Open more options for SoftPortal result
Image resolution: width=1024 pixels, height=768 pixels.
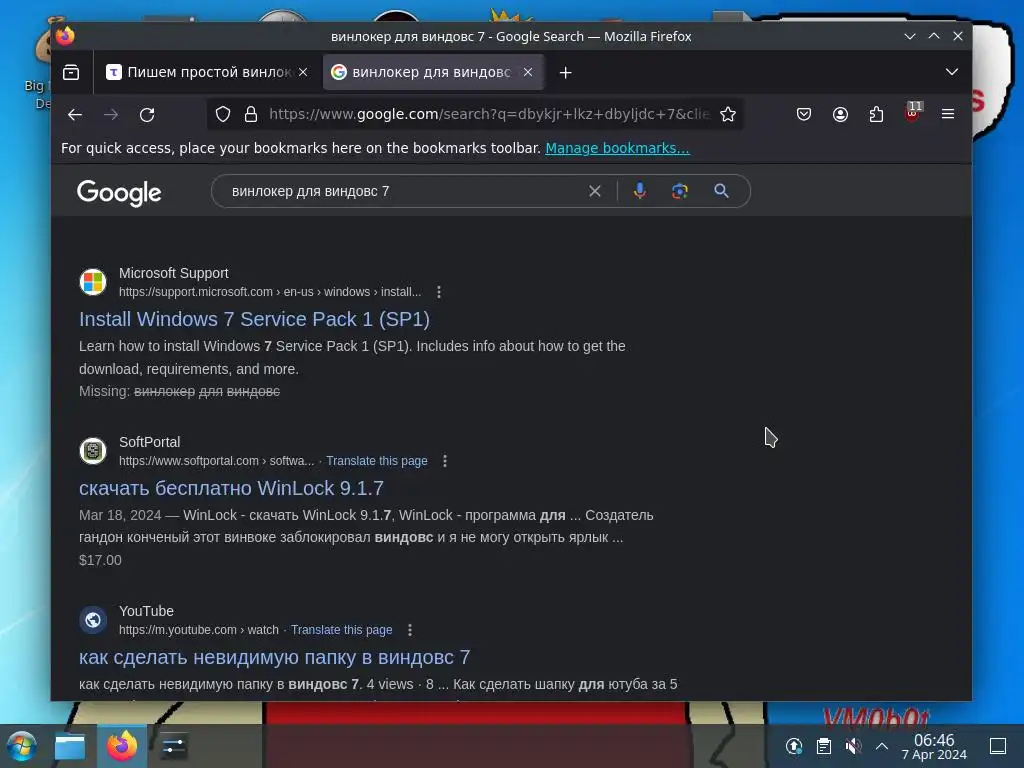pos(445,461)
